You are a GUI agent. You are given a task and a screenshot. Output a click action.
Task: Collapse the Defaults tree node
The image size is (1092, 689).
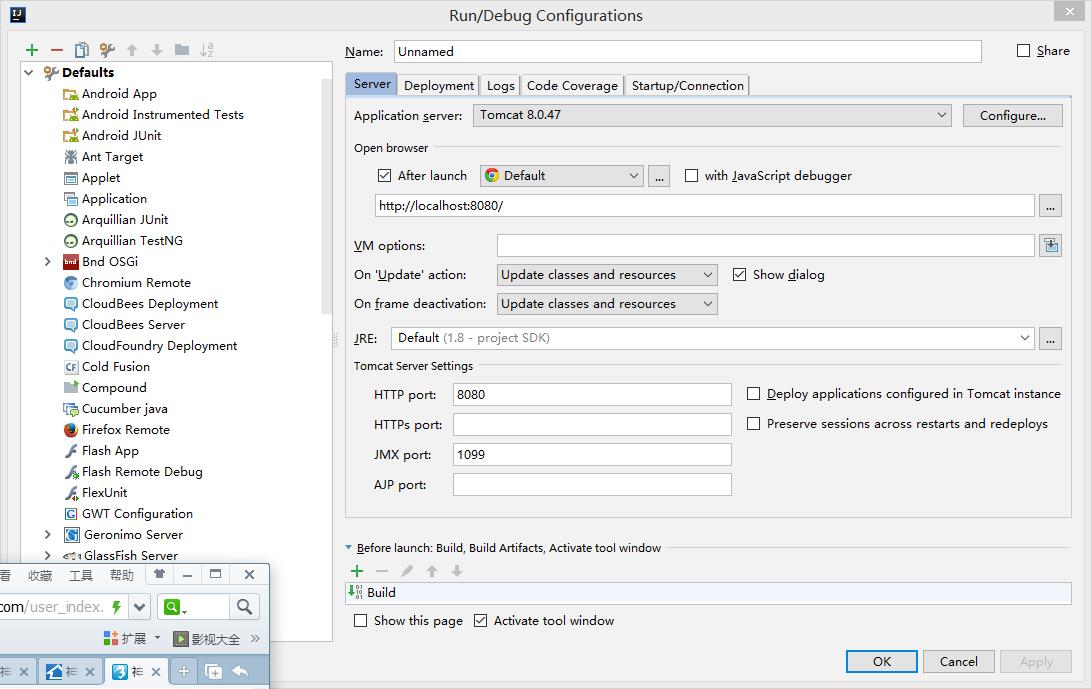(x=29, y=72)
